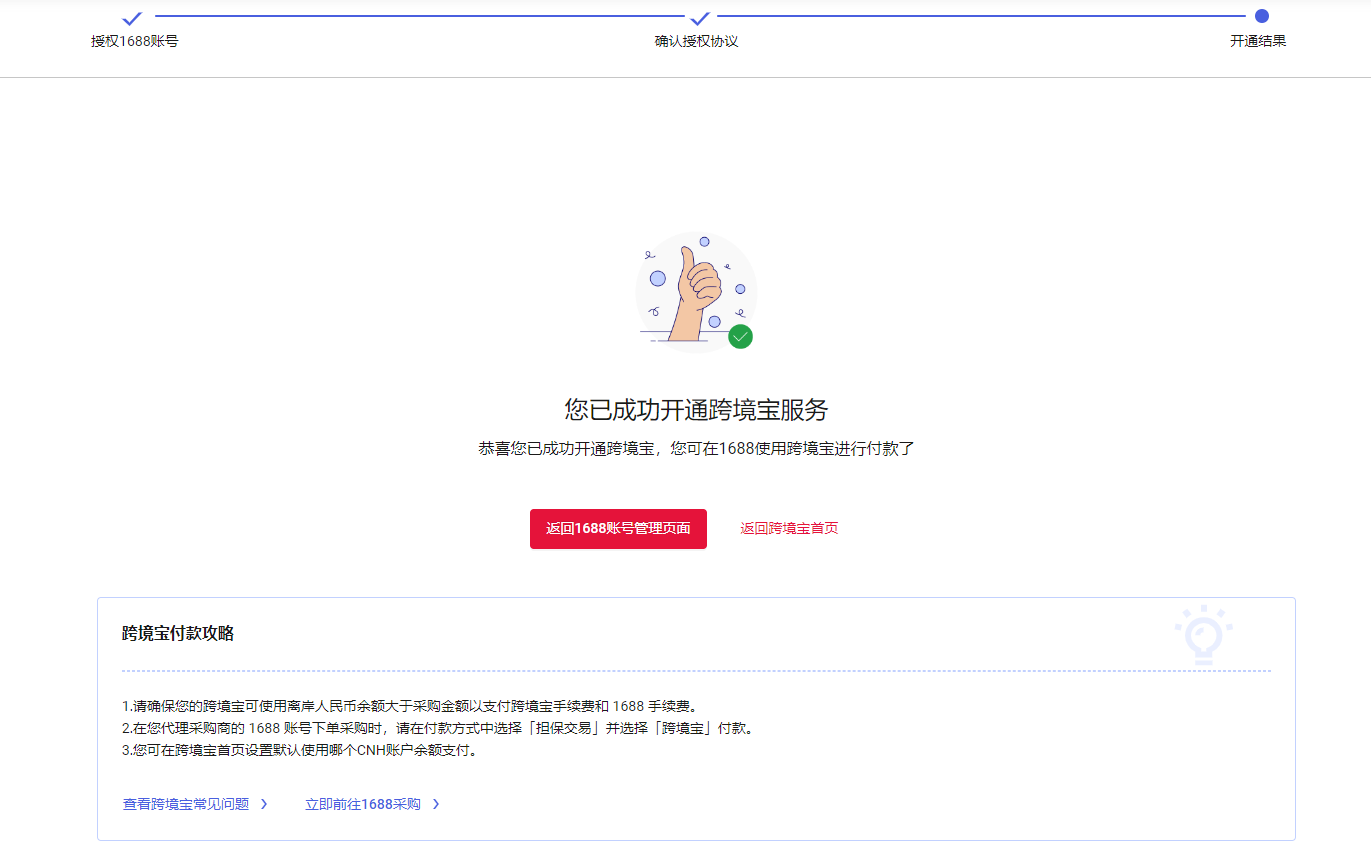Click the 跨境宝付款攻略 panel title
1371x846 pixels.
coord(178,633)
